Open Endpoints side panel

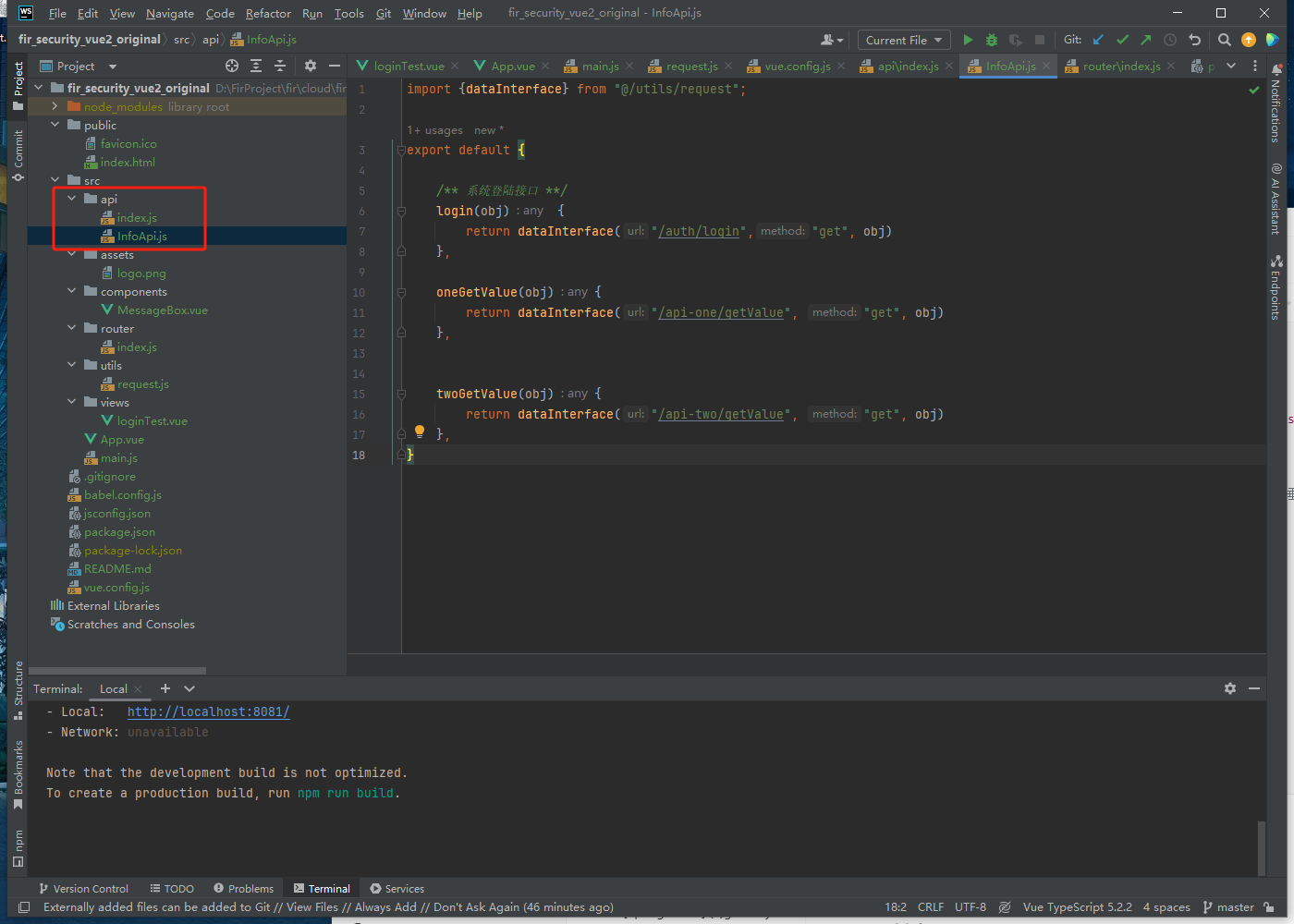click(1276, 287)
